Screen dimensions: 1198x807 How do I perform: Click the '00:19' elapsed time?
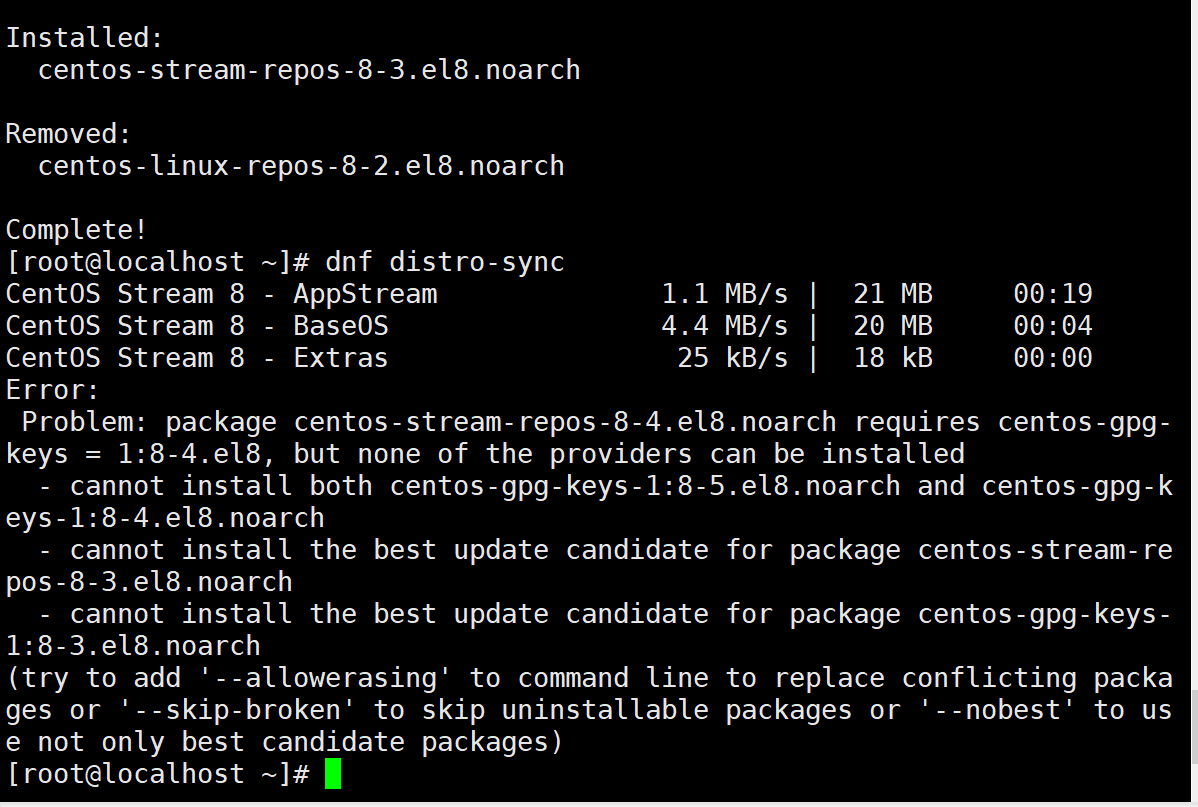(x=1053, y=293)
